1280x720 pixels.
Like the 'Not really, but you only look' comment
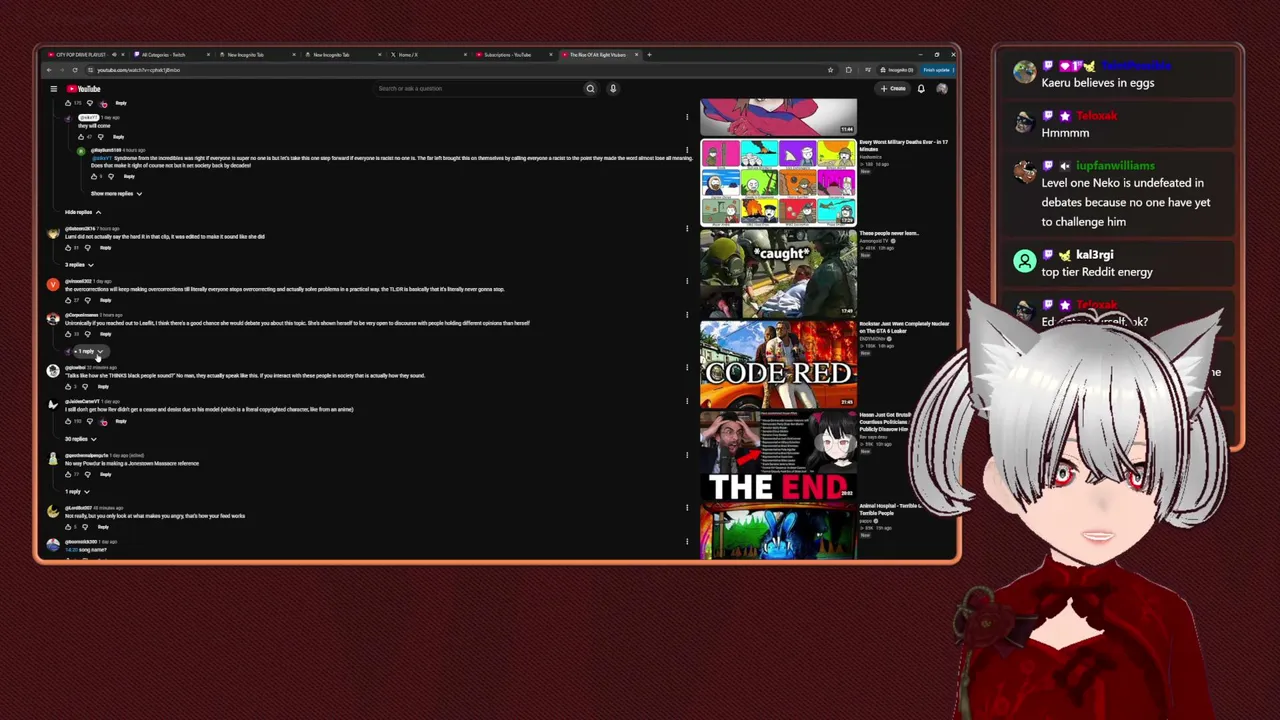coord(68,526)
